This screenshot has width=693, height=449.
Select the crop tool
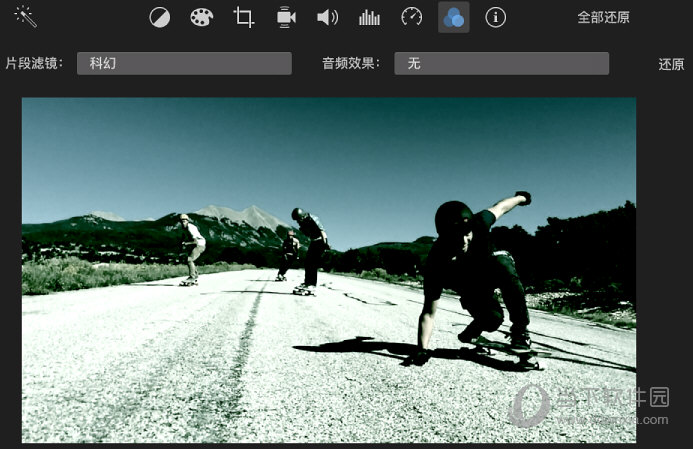pyautogui.click(x=244, y=18)
